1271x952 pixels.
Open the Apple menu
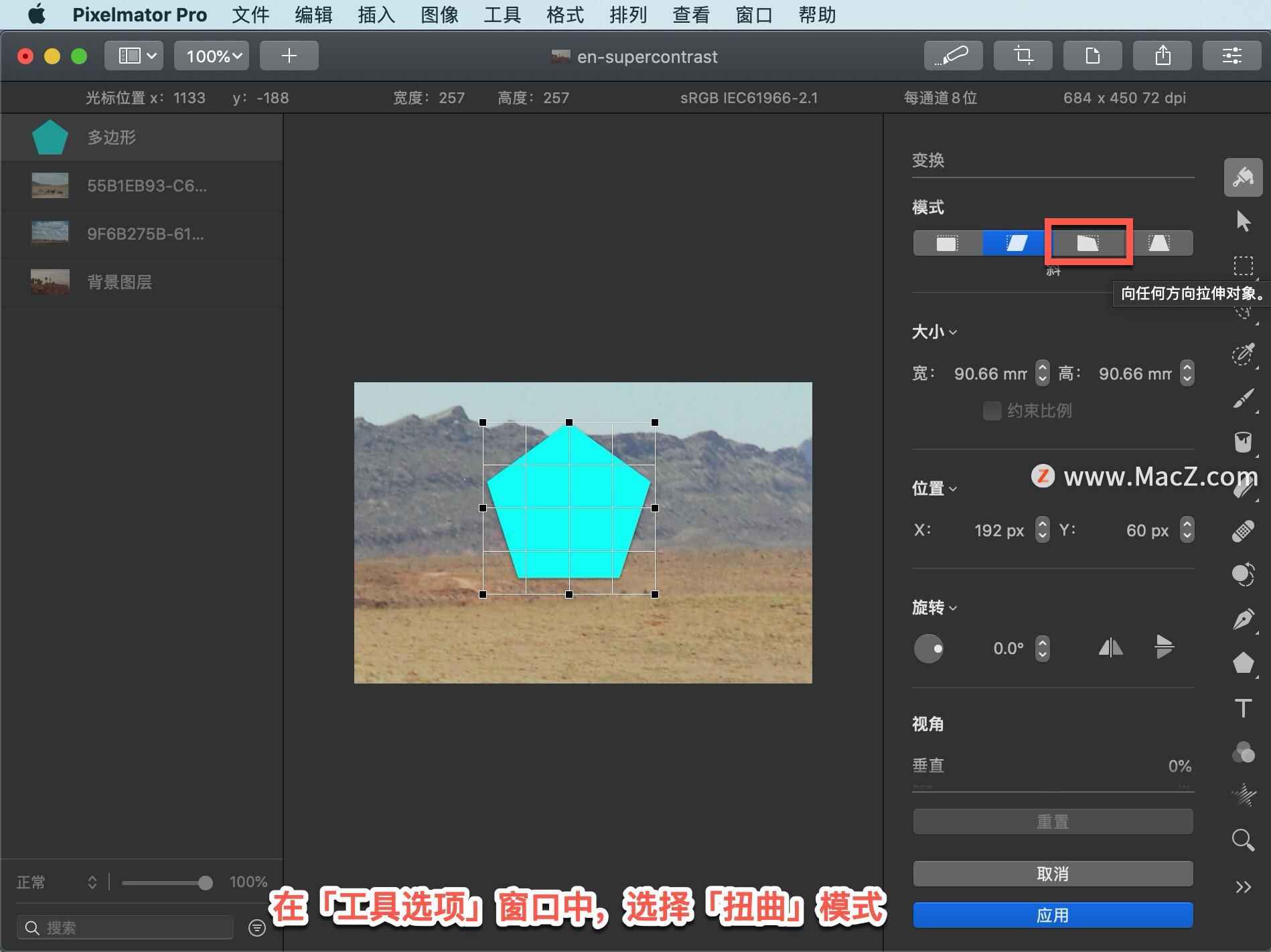(37, 14)
